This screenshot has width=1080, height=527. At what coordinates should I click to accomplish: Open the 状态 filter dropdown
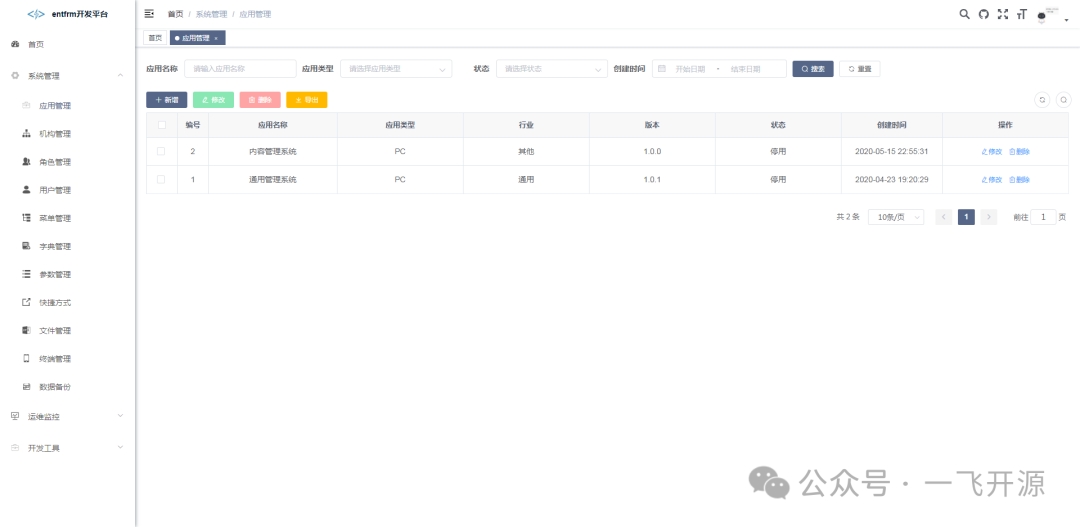pyautogui.click(x=552, y=69)
